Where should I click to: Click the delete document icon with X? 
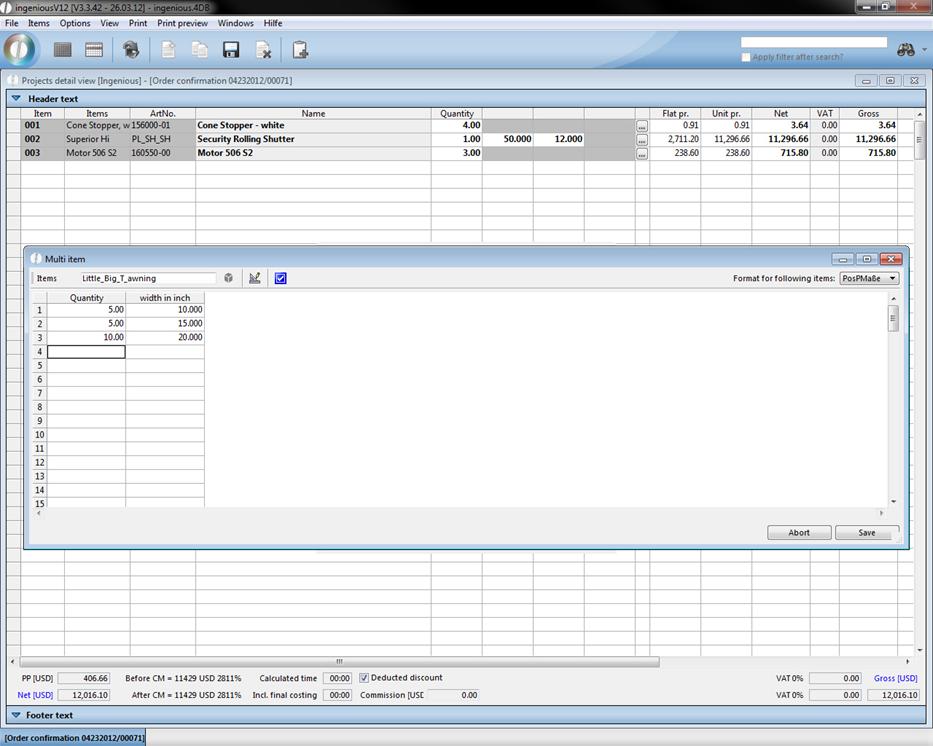(x=263, y=50)
